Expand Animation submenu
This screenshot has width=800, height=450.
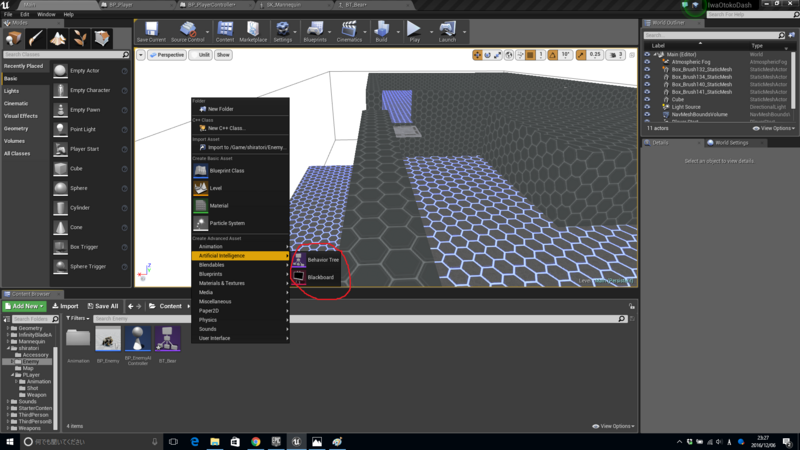[x=240, y=246]
